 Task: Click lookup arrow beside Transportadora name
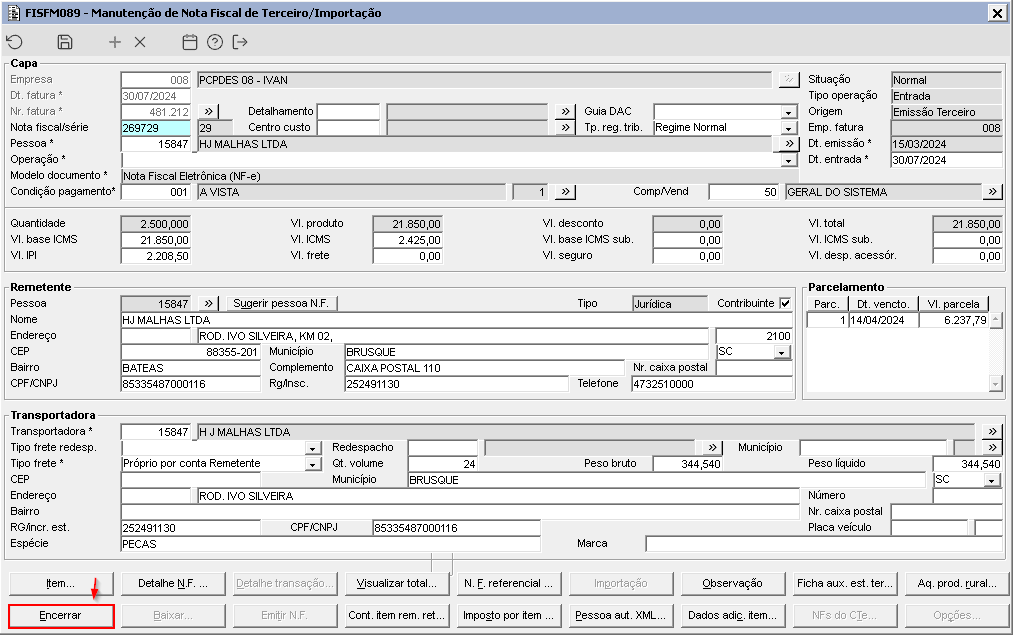click(x=992, y=431)
